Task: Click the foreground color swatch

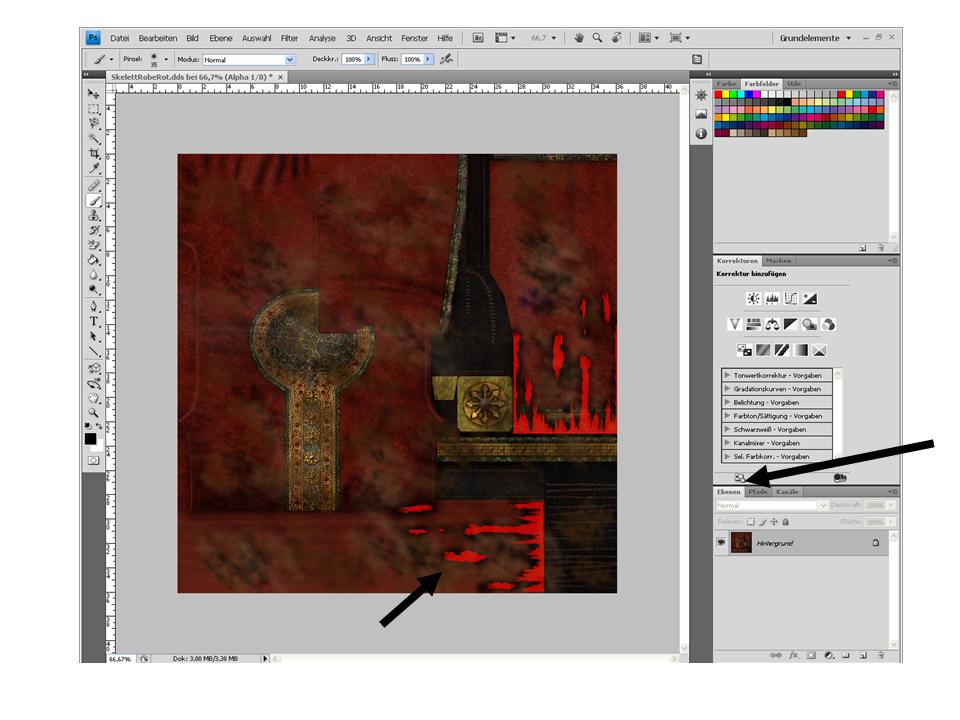Action: (x=90, y=438)
